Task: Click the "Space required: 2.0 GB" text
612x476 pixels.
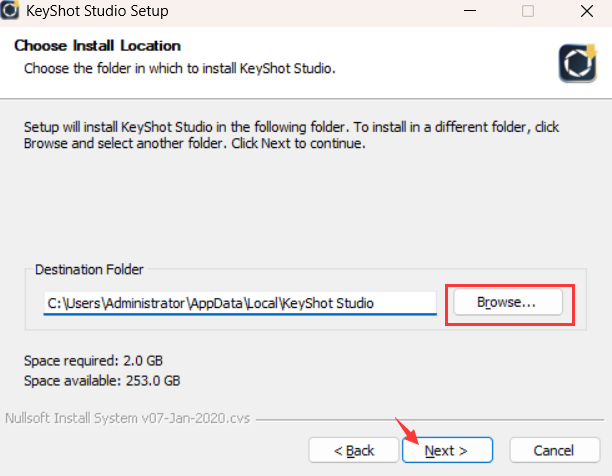Action: [x=93, y=360]
